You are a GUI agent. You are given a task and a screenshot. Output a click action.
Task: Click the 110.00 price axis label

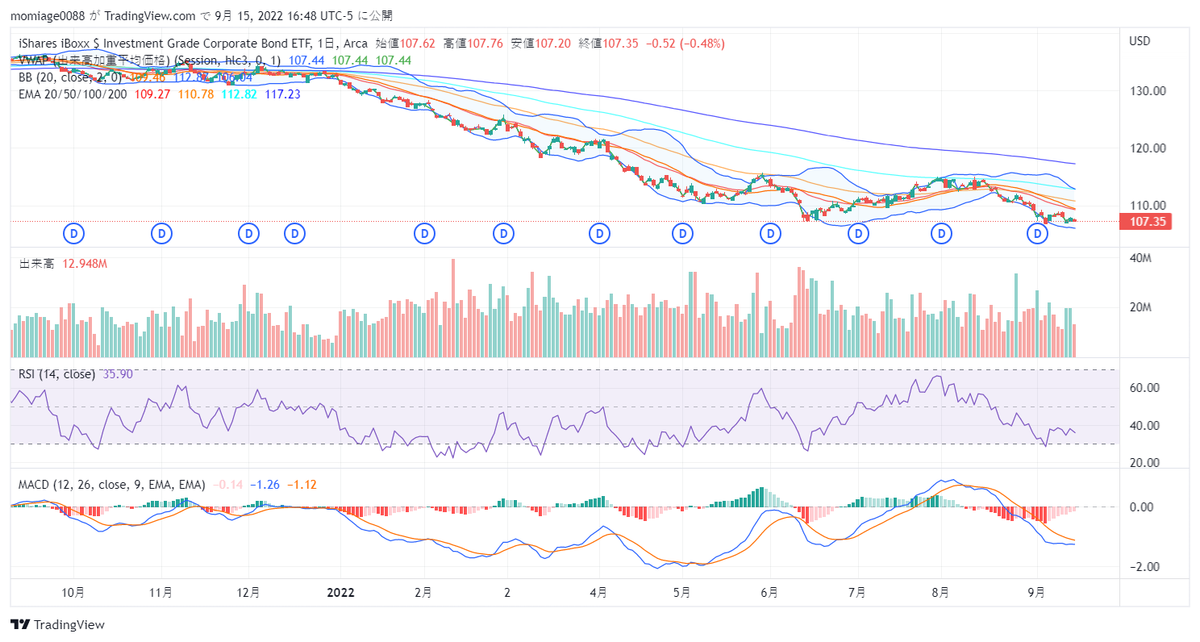pos(1148,204)
